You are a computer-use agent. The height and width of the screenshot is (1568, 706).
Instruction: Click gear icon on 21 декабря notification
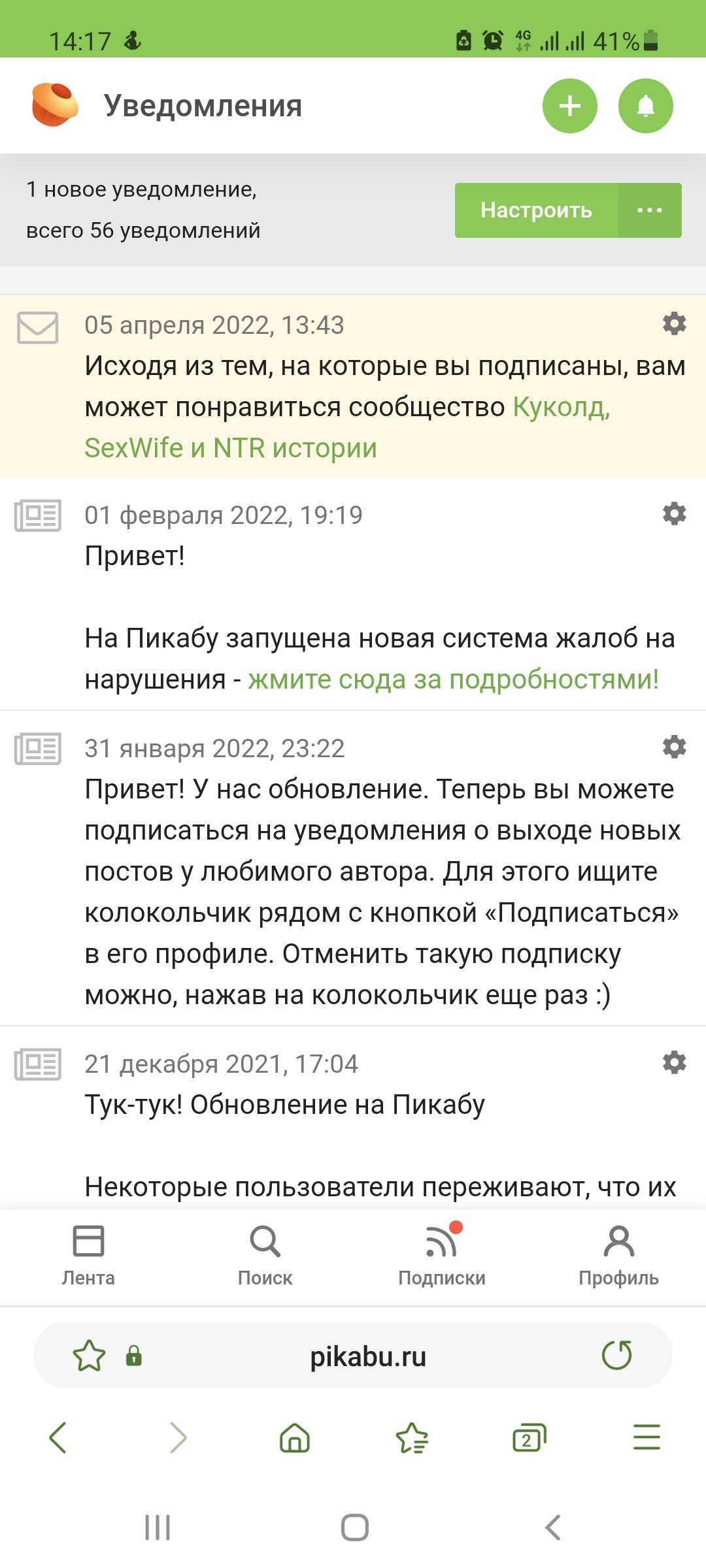(674, 1063)
